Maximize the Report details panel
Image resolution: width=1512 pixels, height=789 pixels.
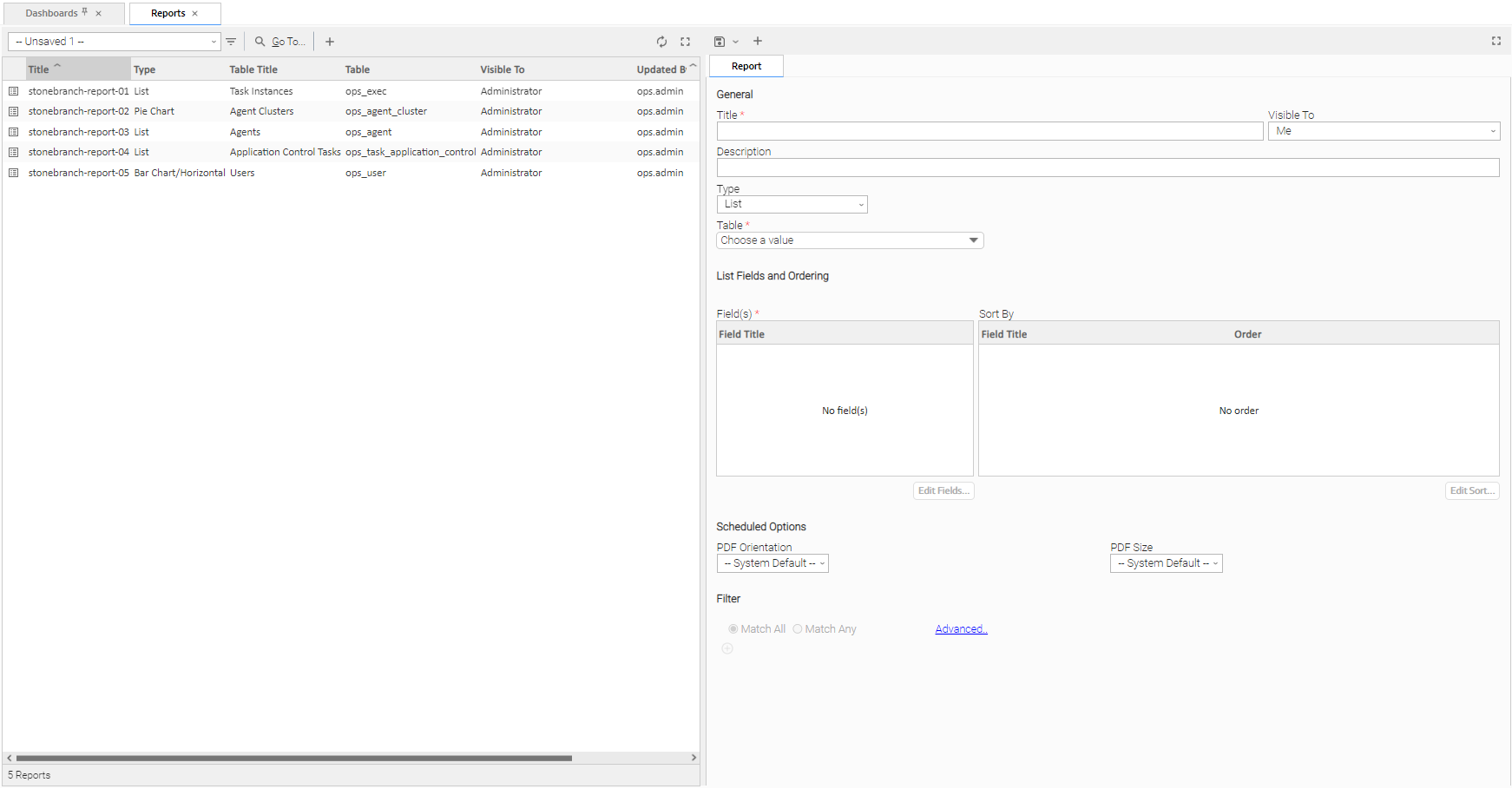click(1496, 41)
